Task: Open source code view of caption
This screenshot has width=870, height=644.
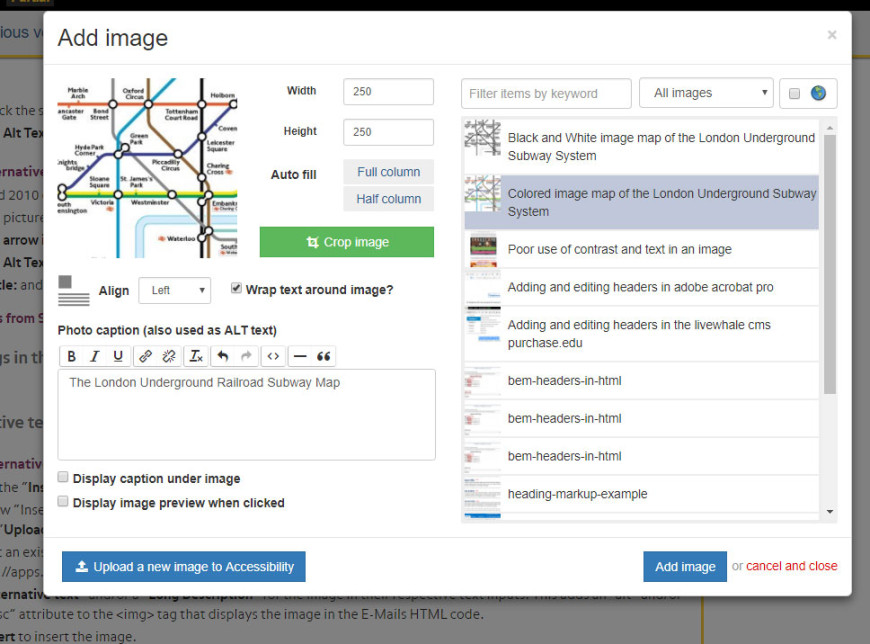Action: [273, 356]
